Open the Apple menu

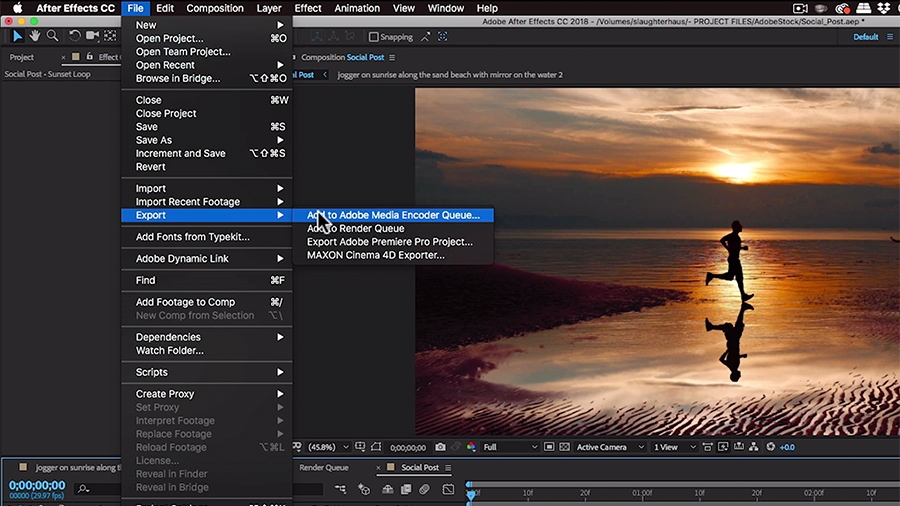pos(18,8)
